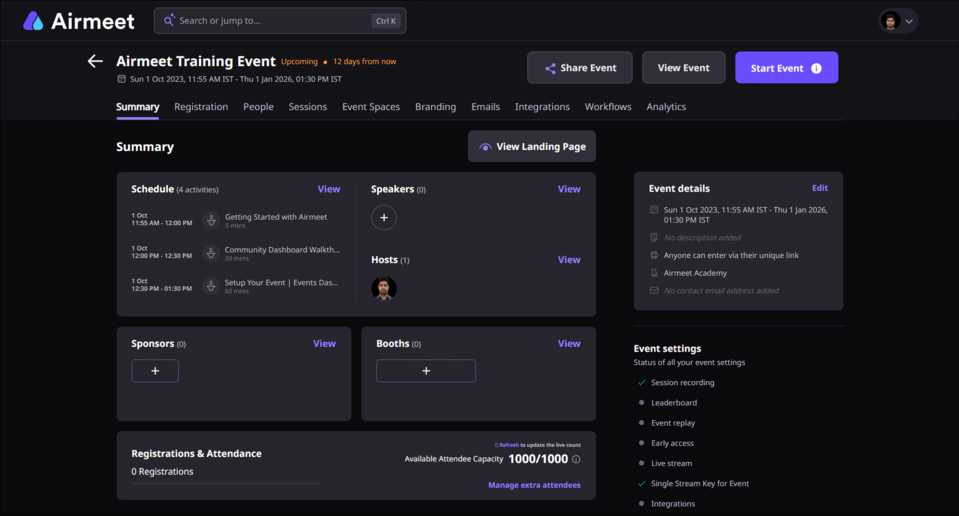This screenshot has width=959, height=516.
Task: Click the add speaker plus icon
Action: click(x=384, y=218)
